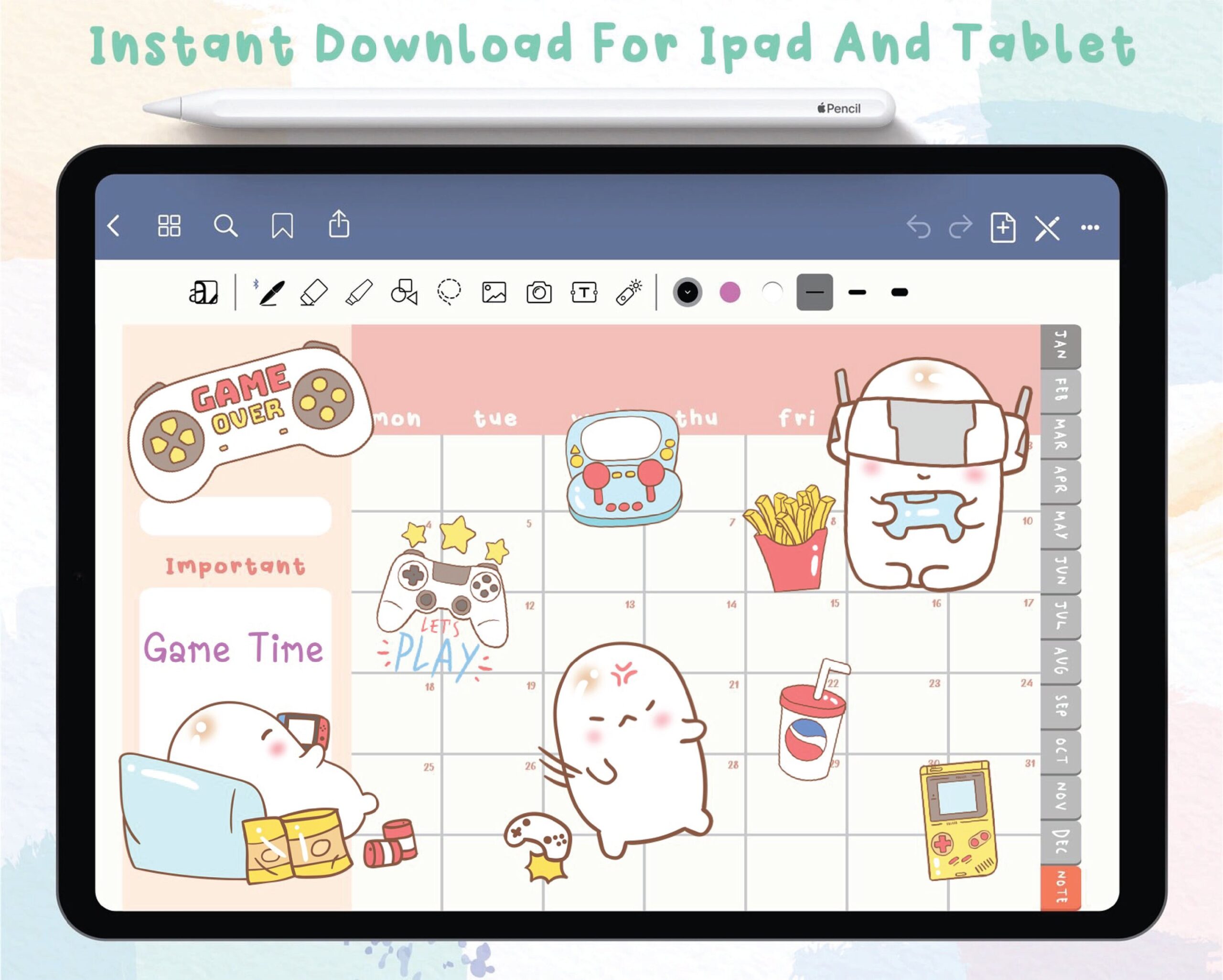Tap the 'tue' day header
This screenshot has width=1223, height=980.
click(496, 418)
